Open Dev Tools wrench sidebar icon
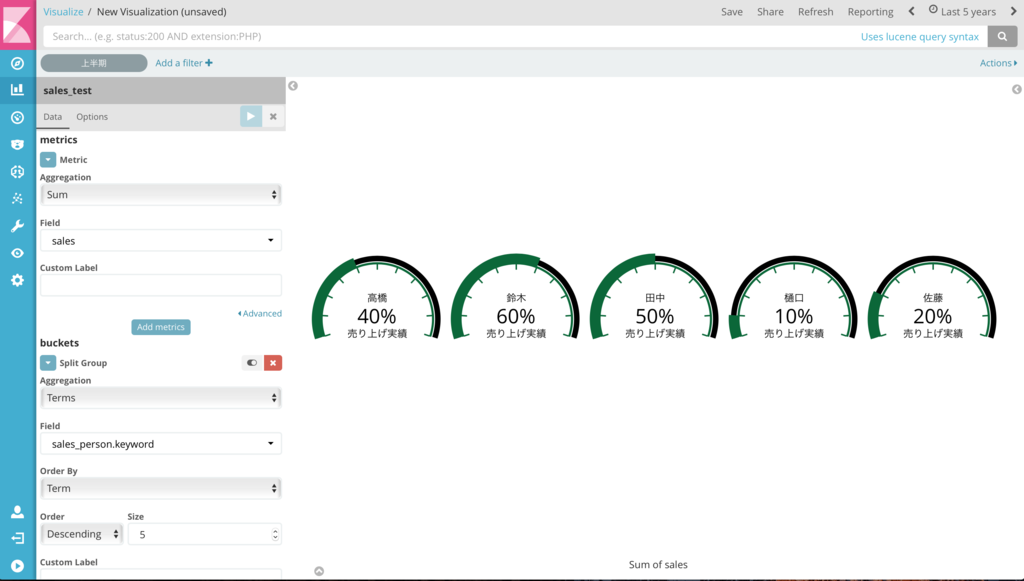The image size is (1024, 581). click(18, 226)
